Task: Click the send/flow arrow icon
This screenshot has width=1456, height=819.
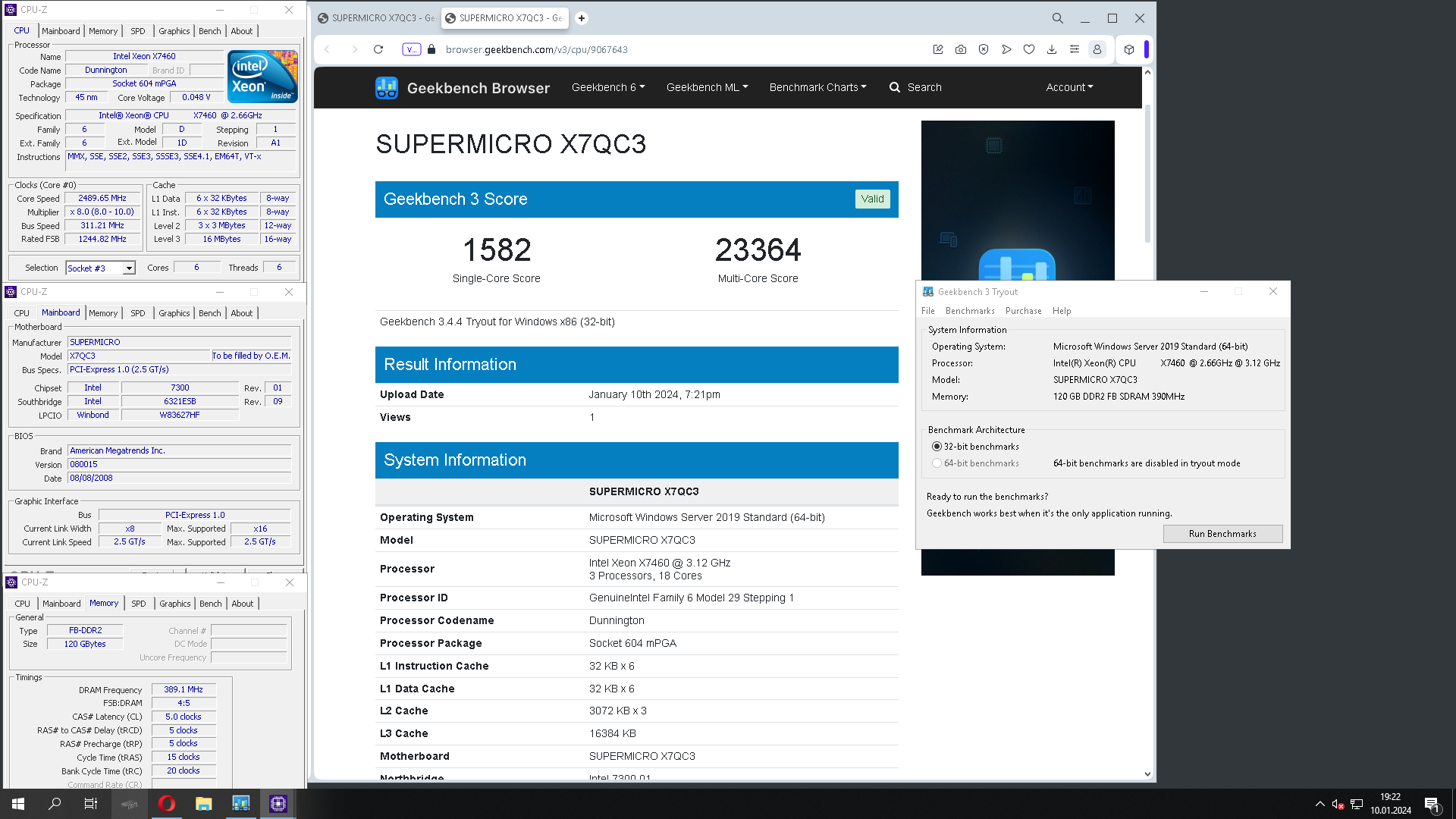Action: pos(1006,49)
